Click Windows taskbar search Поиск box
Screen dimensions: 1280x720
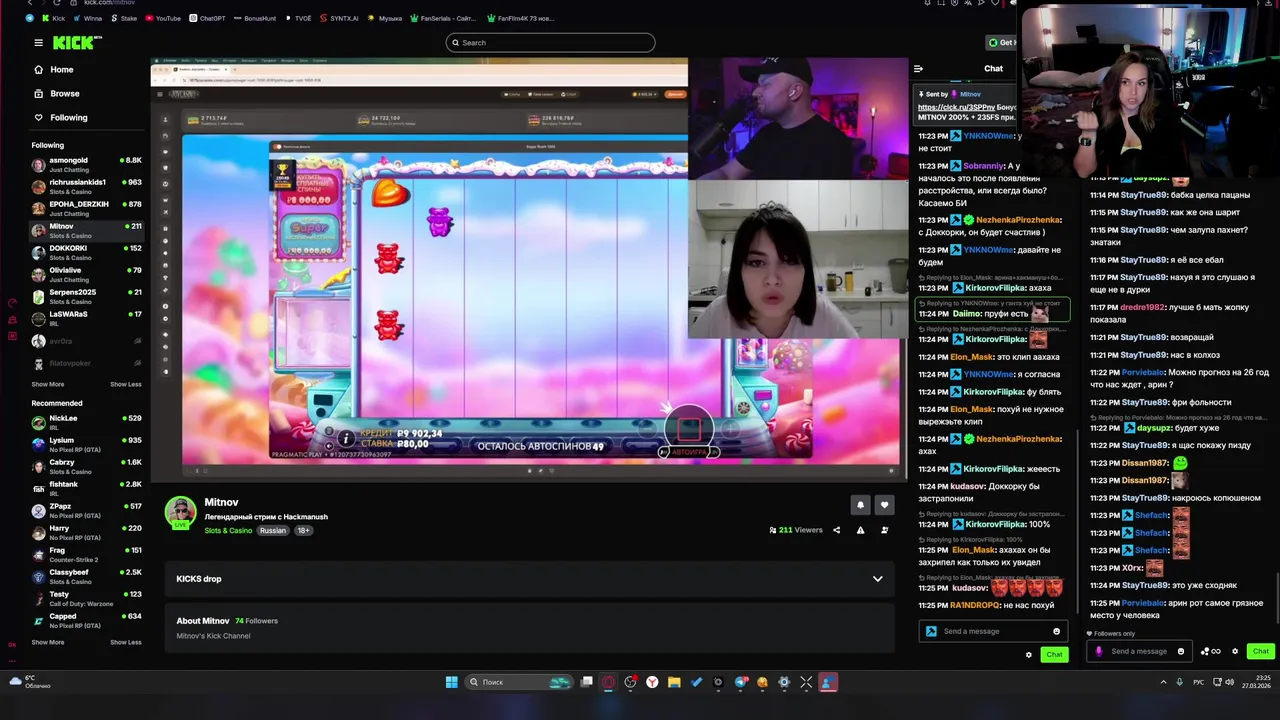[520, 682]
